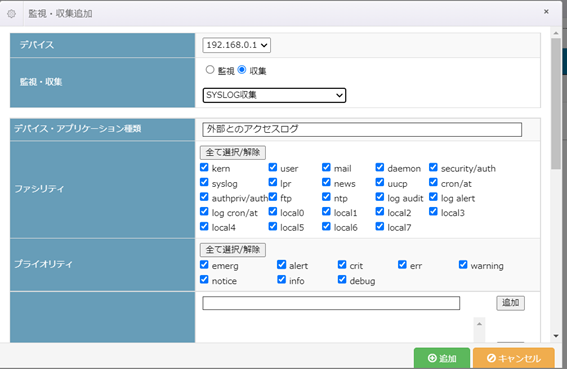The image size is (567, 369).
Task: Uncheck the uucp facility checkbox
Action: pyautogui.click(x=380, y=182)
